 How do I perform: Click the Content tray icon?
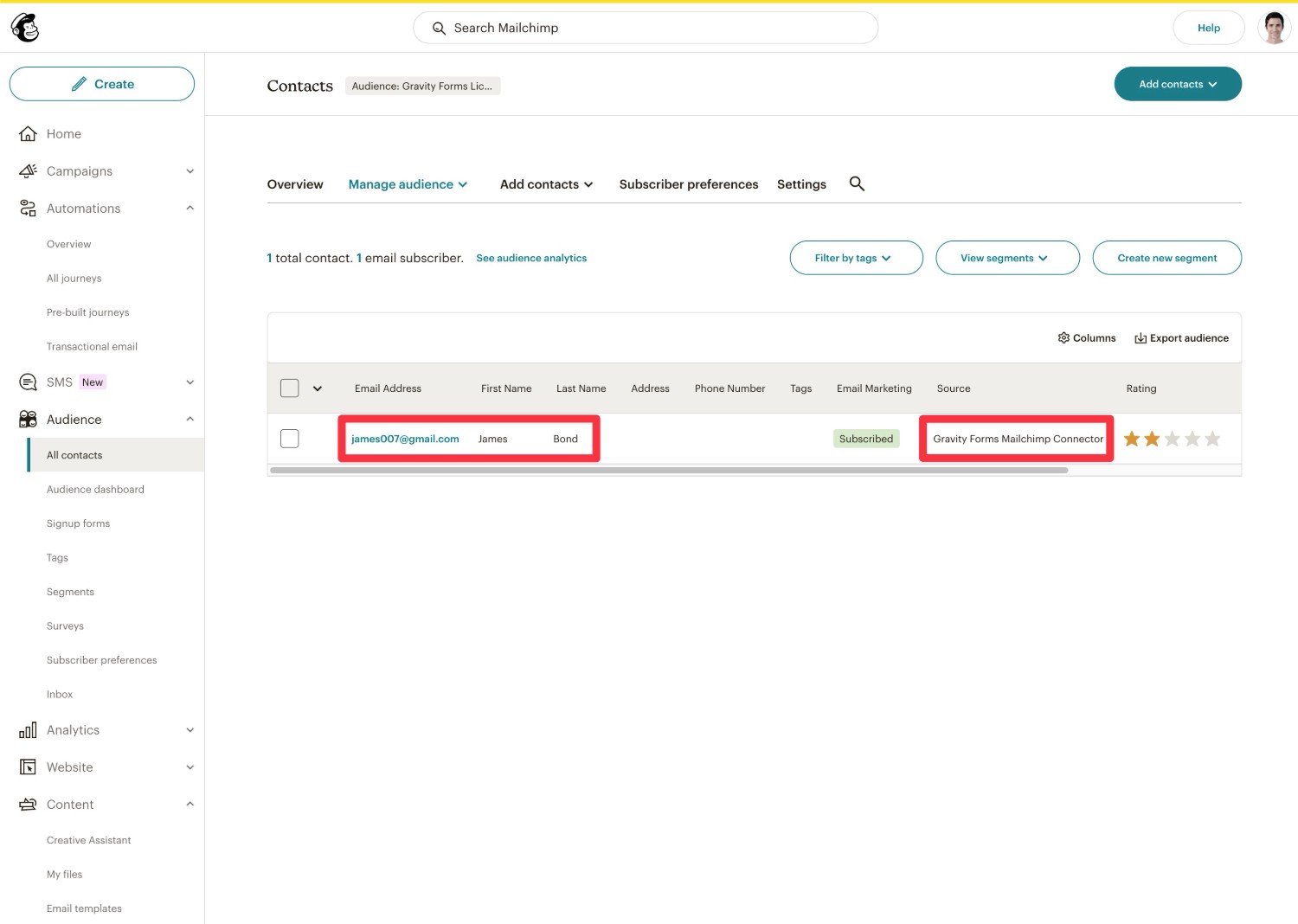pyautogui.click(x=28, y=805)
